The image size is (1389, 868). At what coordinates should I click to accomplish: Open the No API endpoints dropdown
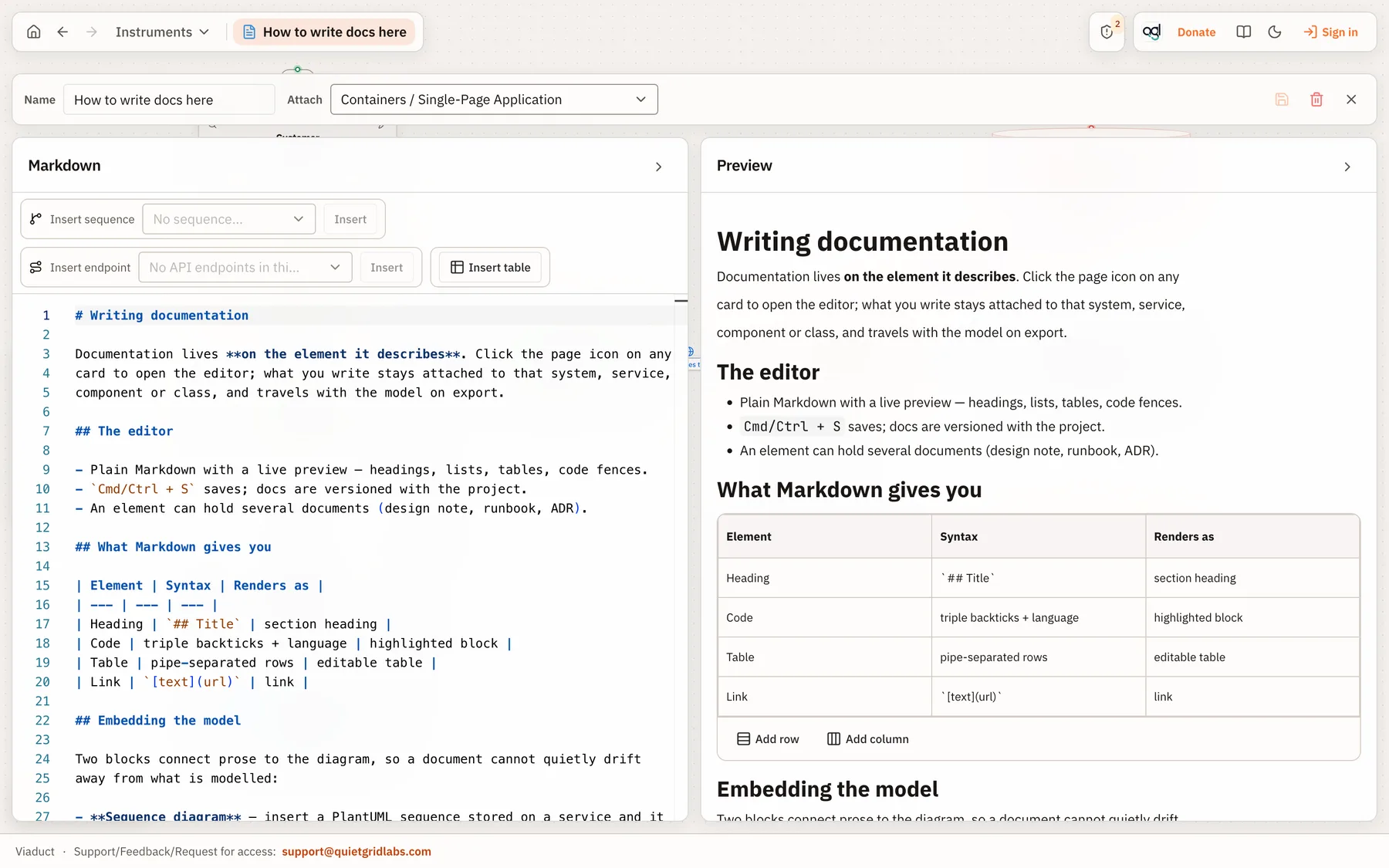coord(245,267)
